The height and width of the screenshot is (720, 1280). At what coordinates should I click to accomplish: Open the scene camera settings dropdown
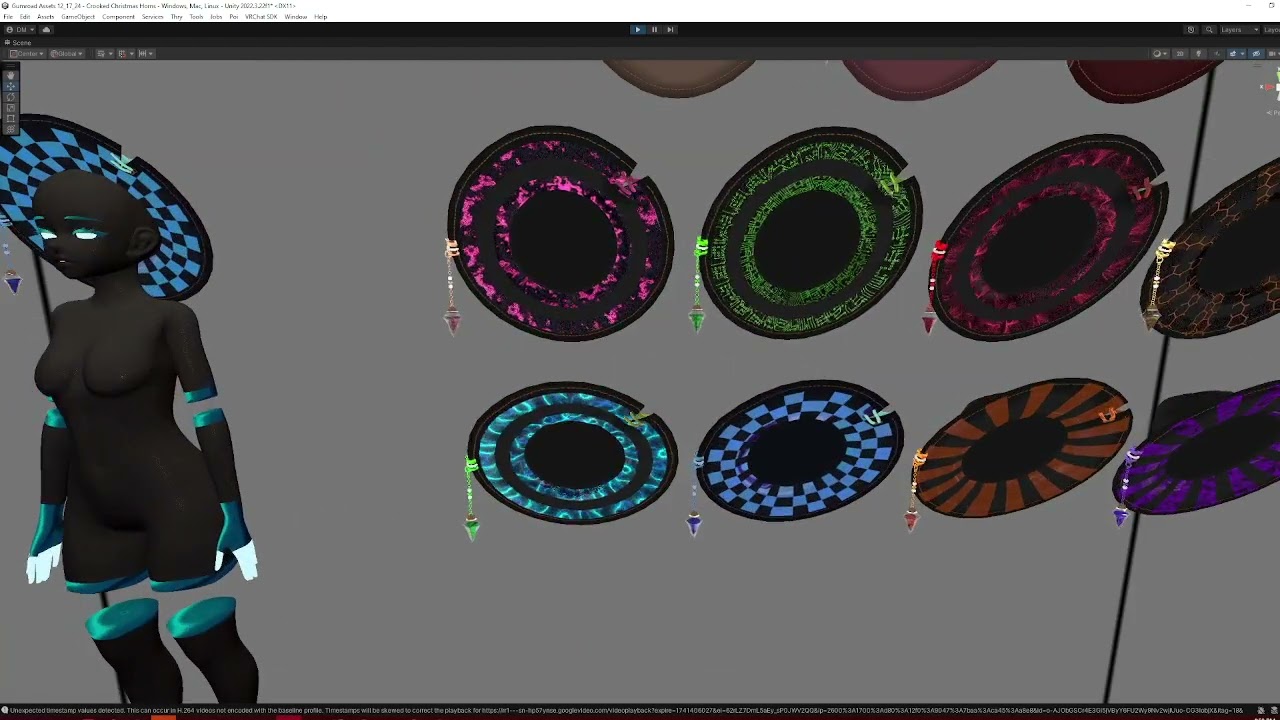(x=1273, y=54)
